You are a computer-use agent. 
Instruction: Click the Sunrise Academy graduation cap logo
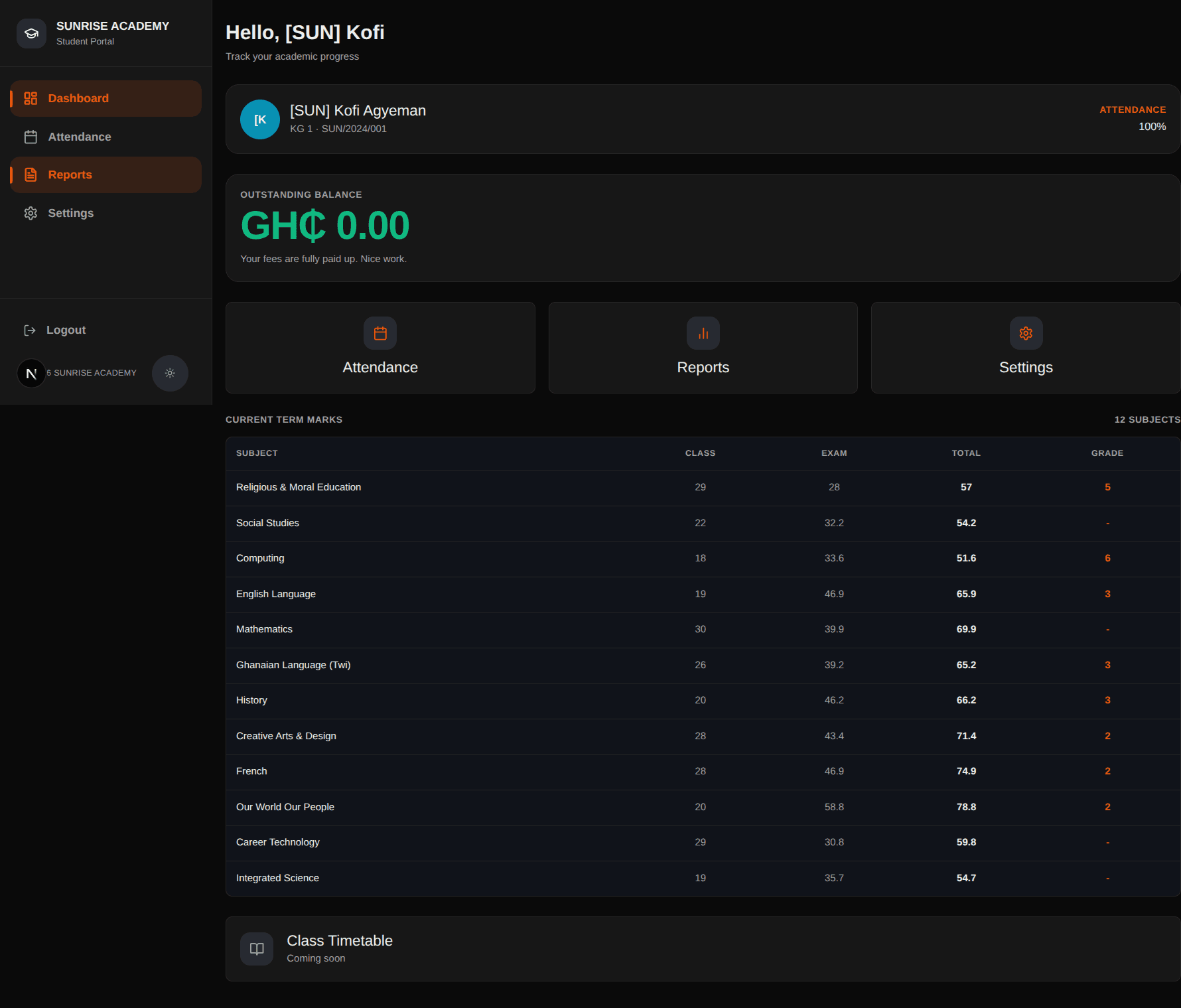[31, 33]
